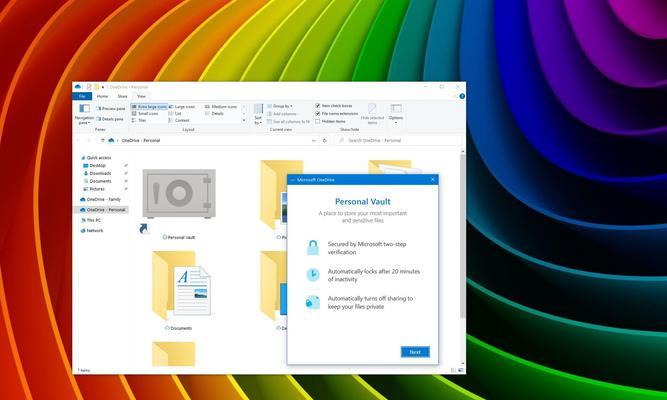
Task: Select Quick access in navigation pane
Action: pos(96,157)
